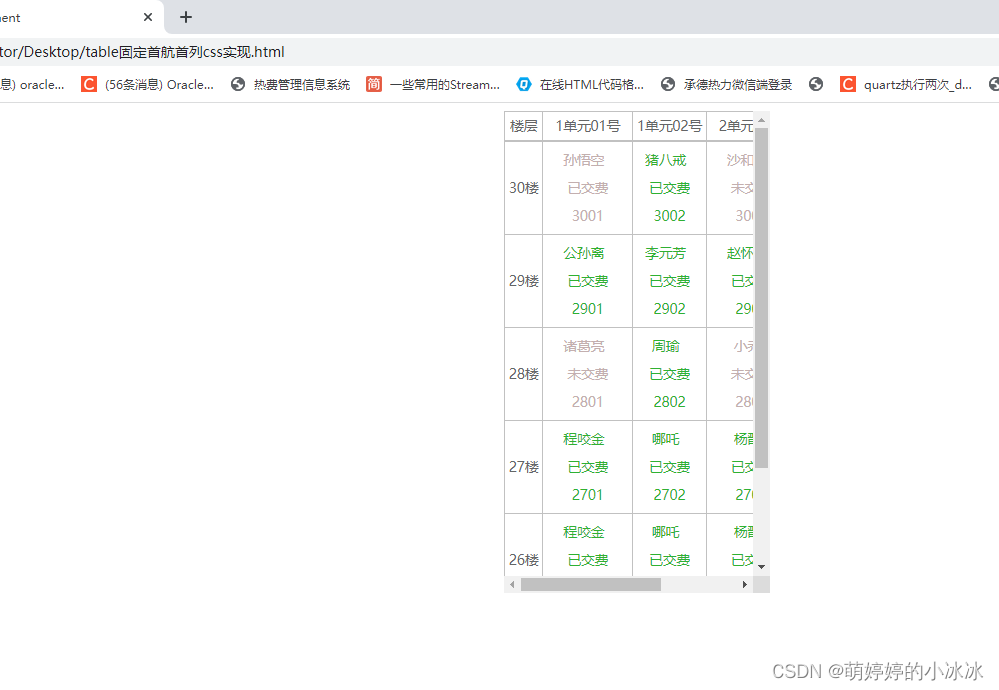Click the horizontal scrollbar right arrow
This screenshot has height=690, width=999.
(745, 584)
